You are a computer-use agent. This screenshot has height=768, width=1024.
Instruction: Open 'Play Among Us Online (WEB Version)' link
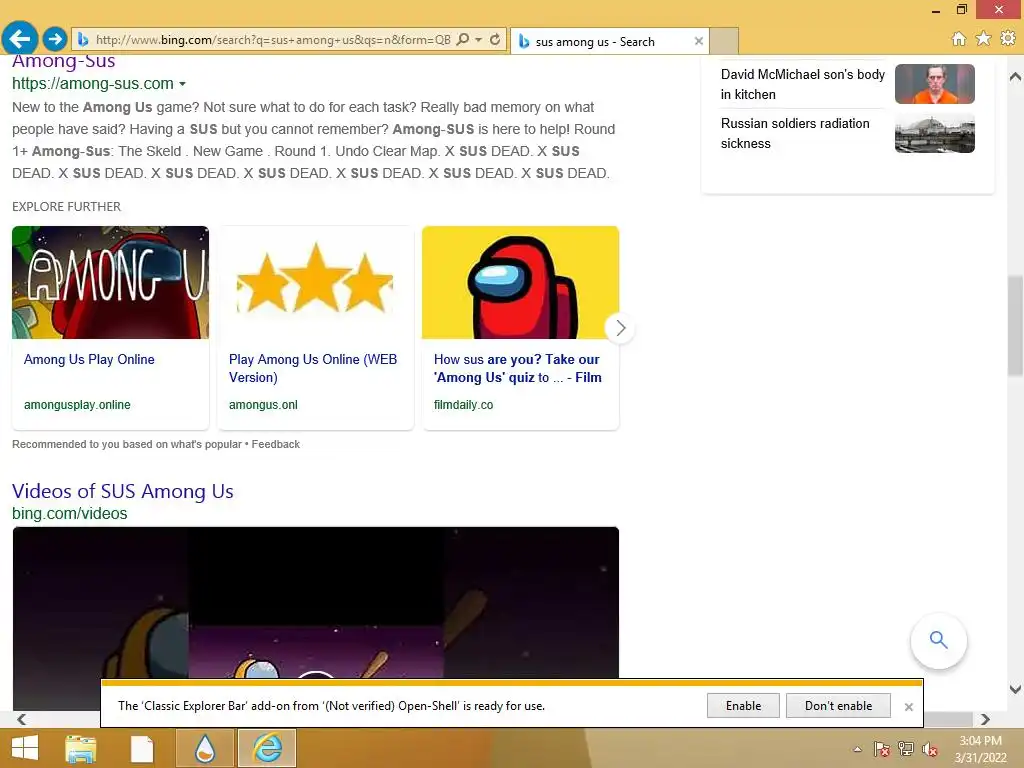point(313,368)
